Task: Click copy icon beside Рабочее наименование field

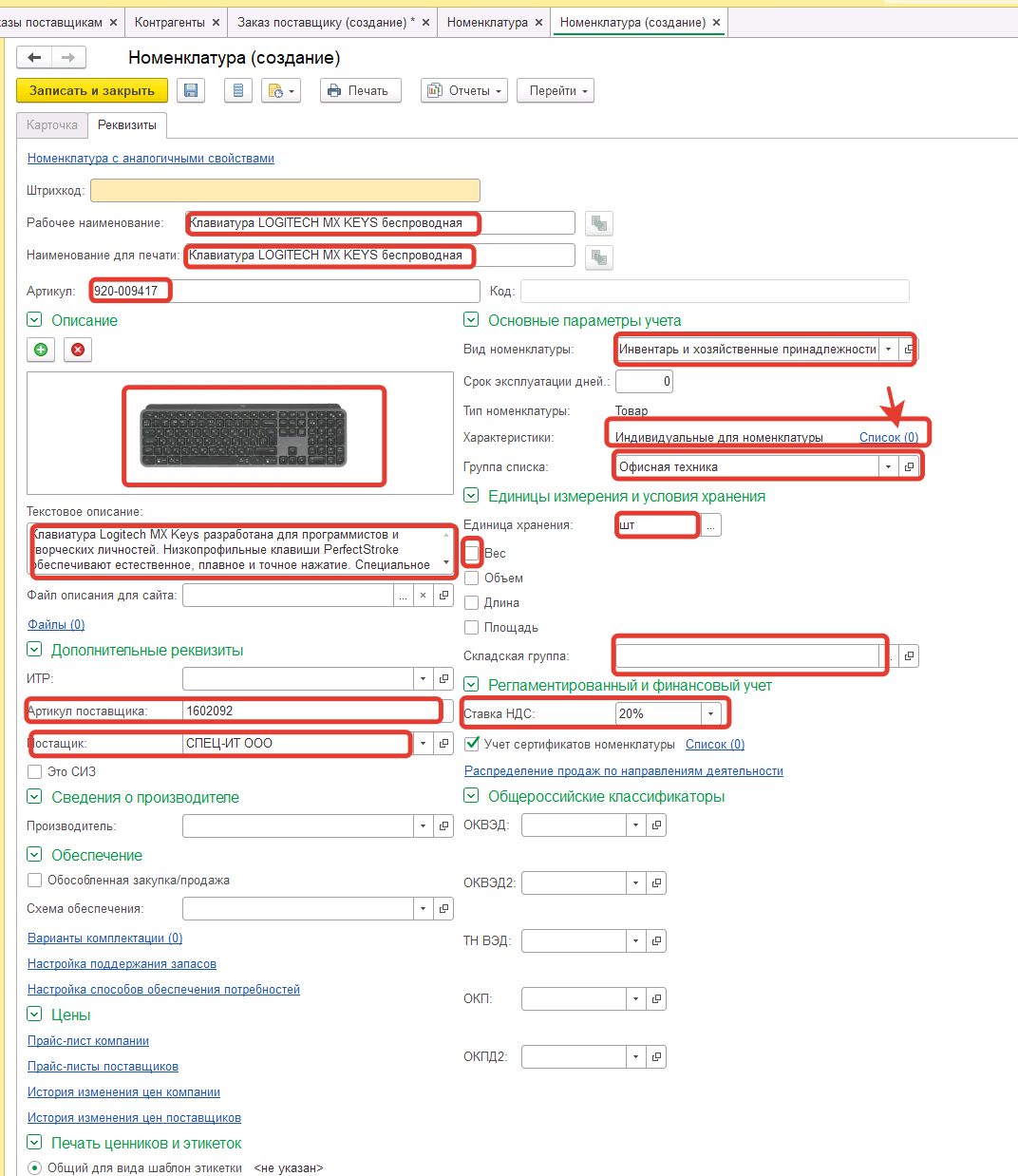Action: coord(598,223)
